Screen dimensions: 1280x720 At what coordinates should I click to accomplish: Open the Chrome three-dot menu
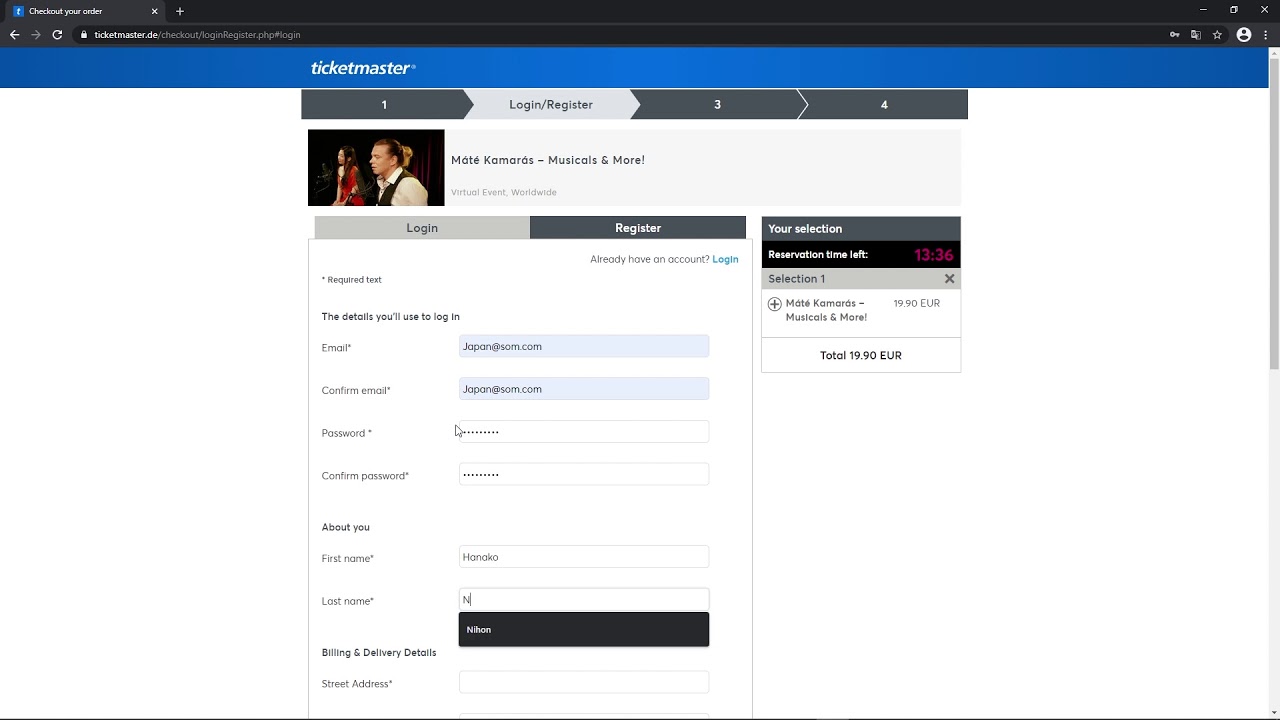[x=1266, y=35]
